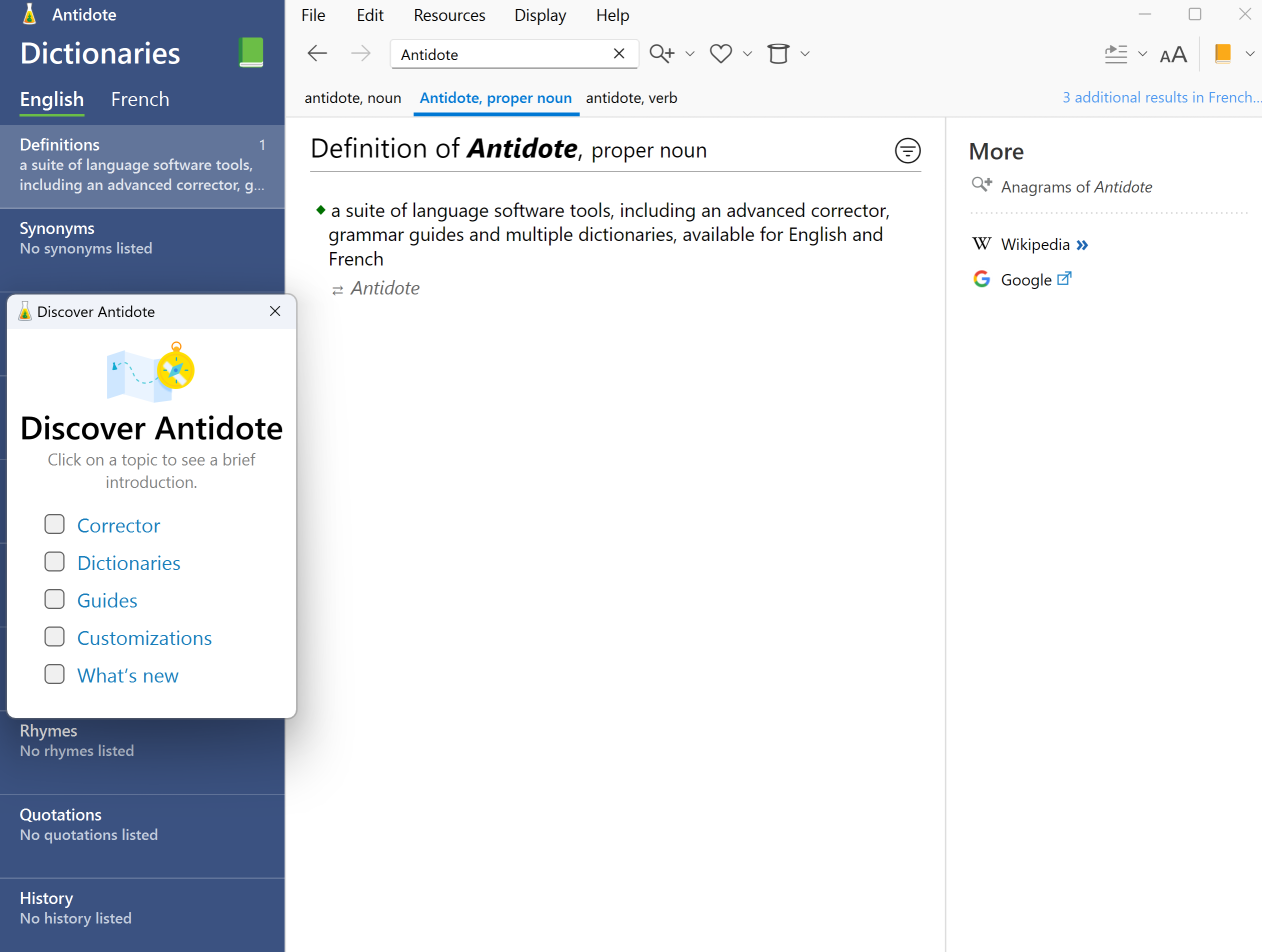Image resolution: width=1262 pixels, height=952 pixels.
Task: Click the heart favorites icon
Action: point(720,54)
